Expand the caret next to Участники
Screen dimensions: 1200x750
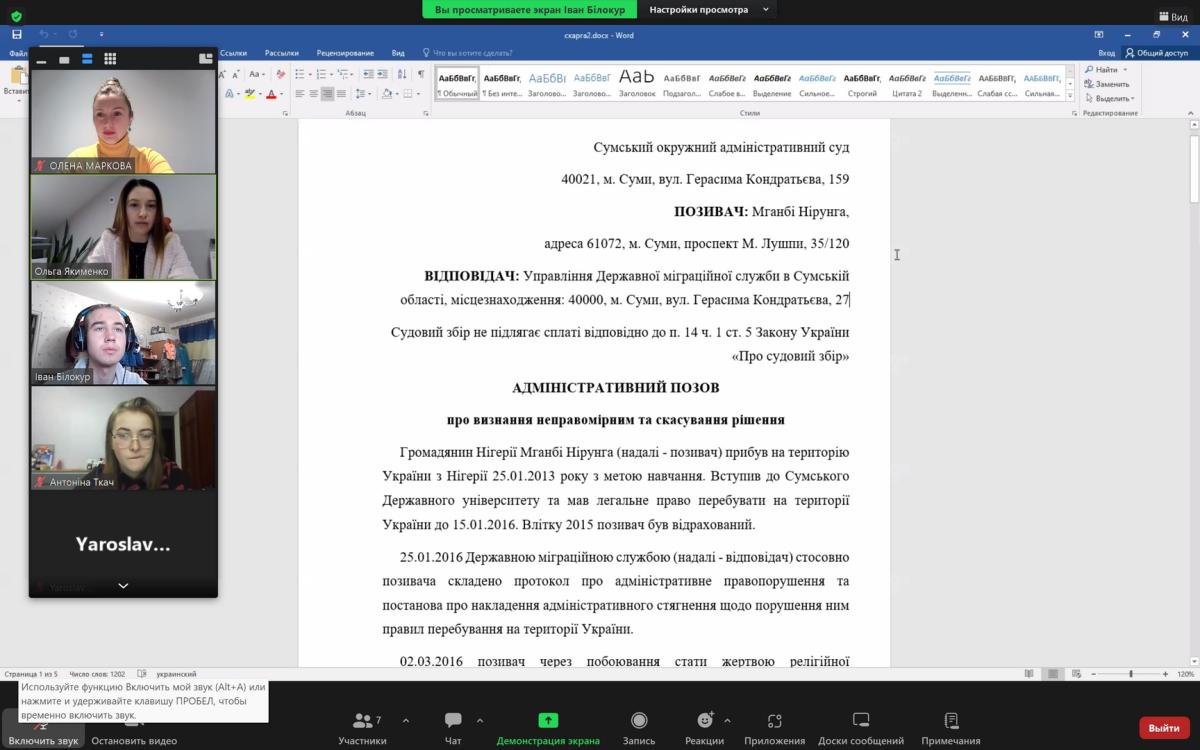coord(405,720)
